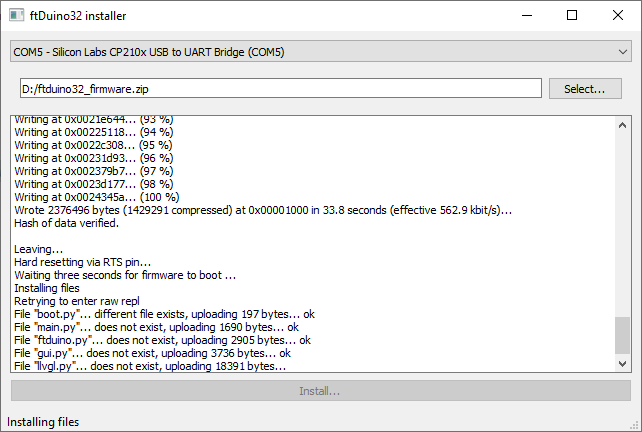Image resolution: width=642 pixels, height=432 pixels.
Task: Minimize the installer window
Action: click(527, 16)
